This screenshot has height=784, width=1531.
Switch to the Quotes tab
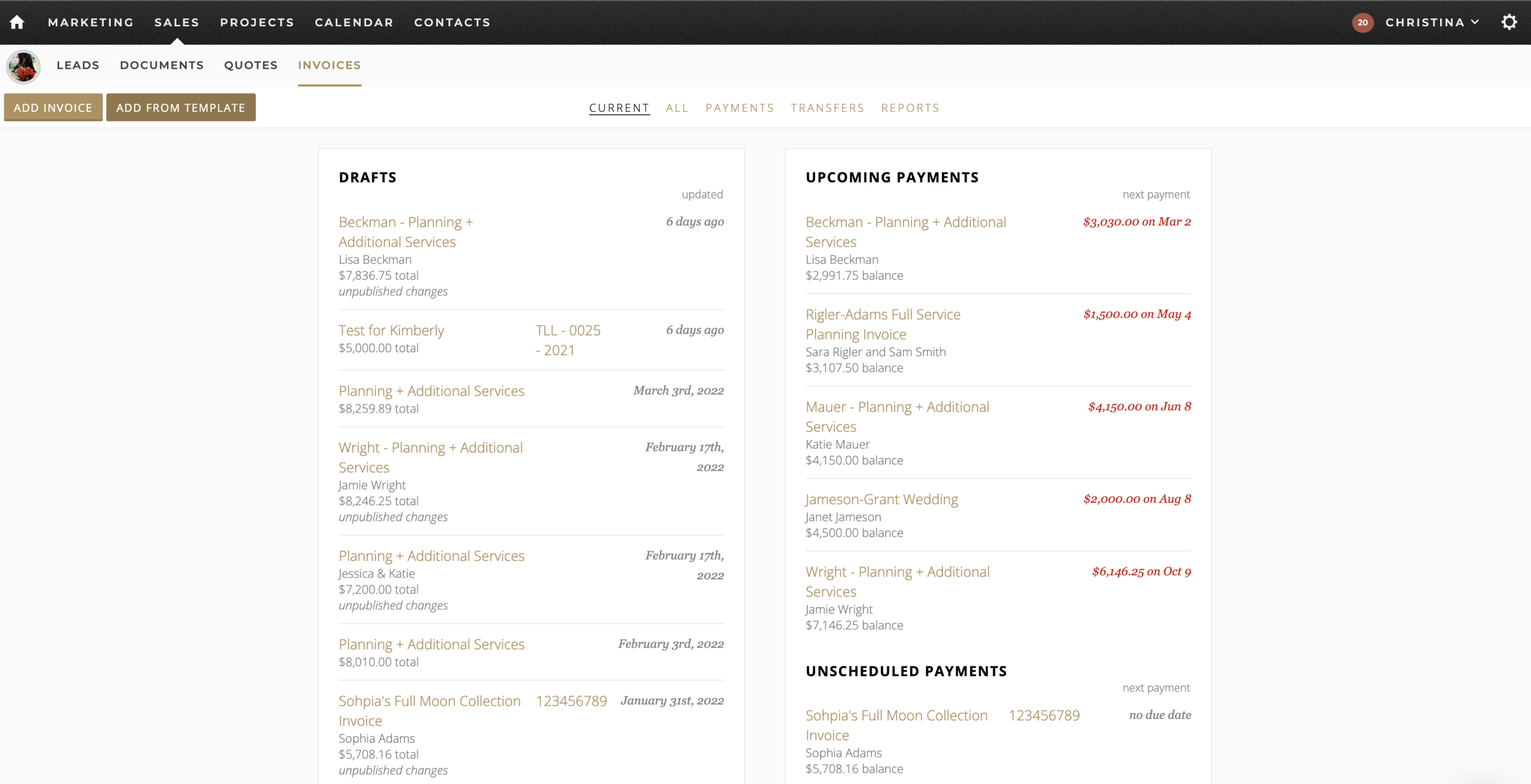[x=251, y=65]
